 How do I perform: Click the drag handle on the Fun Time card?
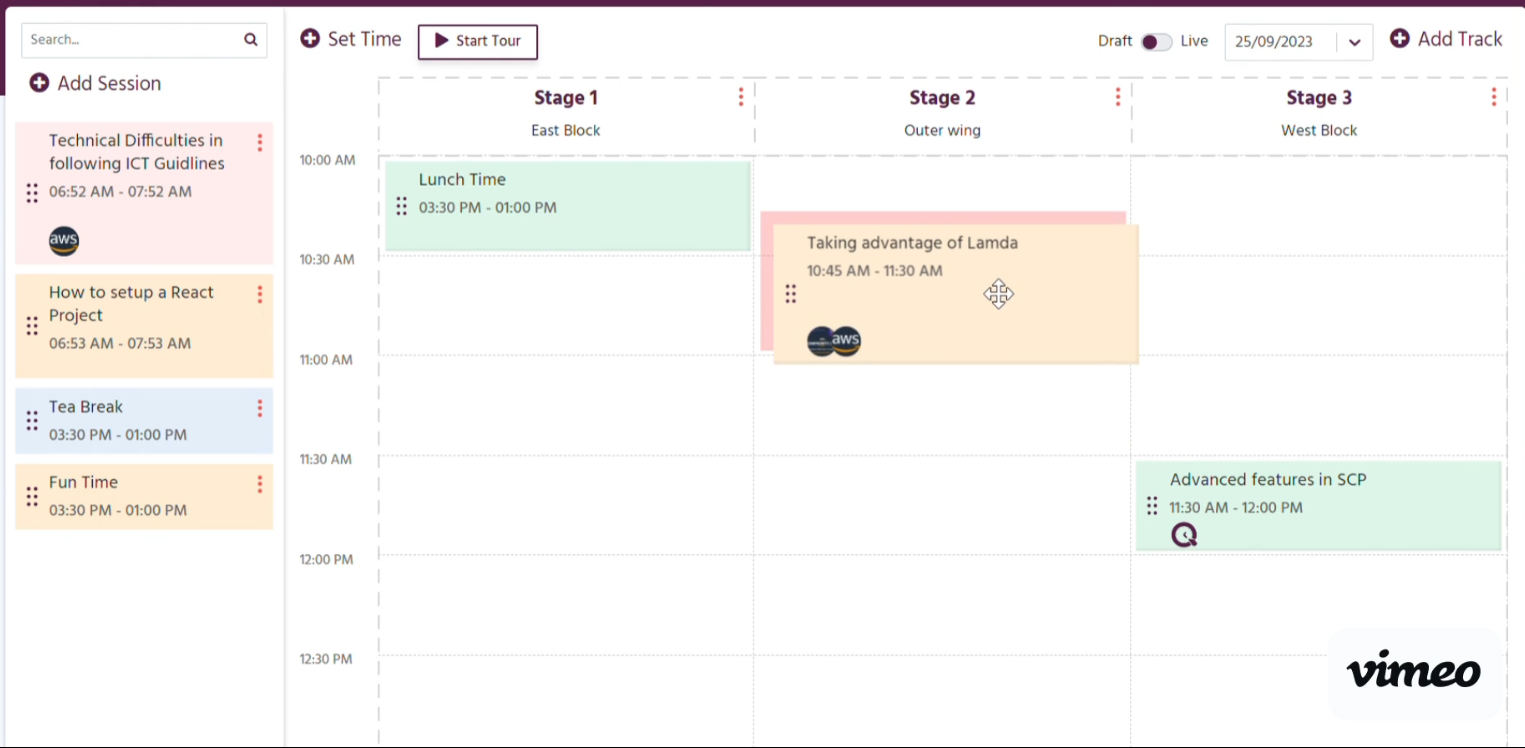point(31,495)
